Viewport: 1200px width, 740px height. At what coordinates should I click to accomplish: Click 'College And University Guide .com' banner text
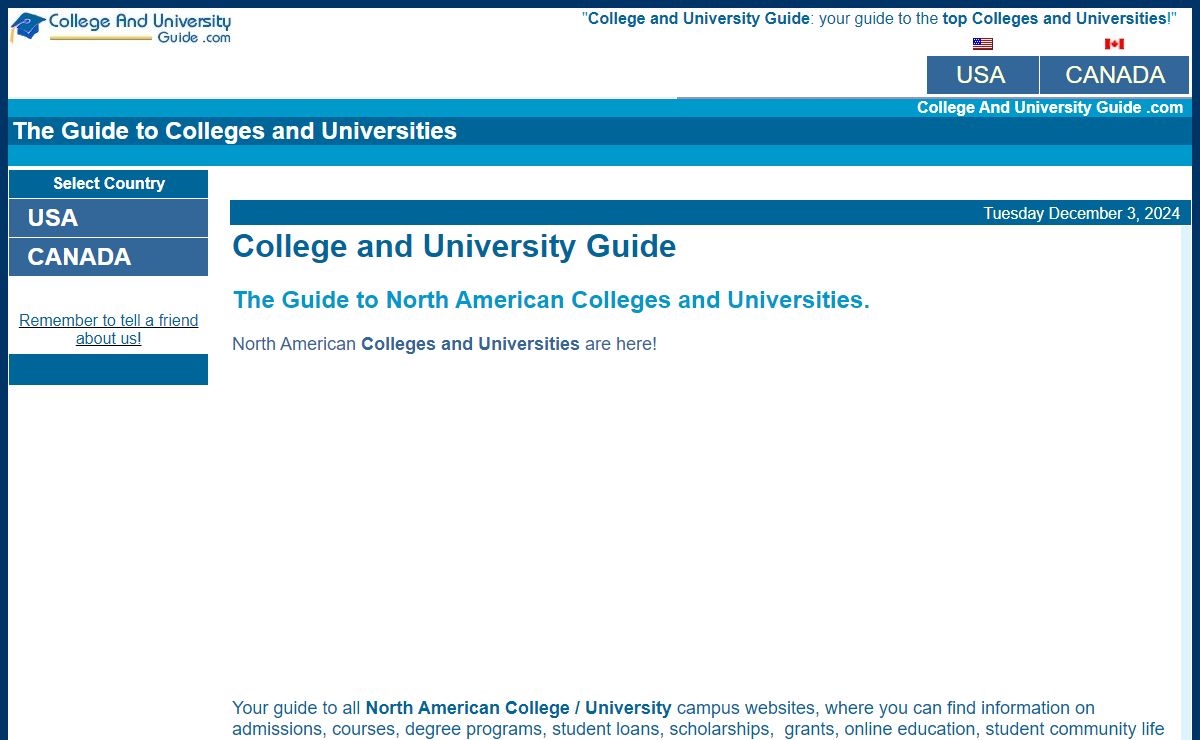pos(1050,107)
